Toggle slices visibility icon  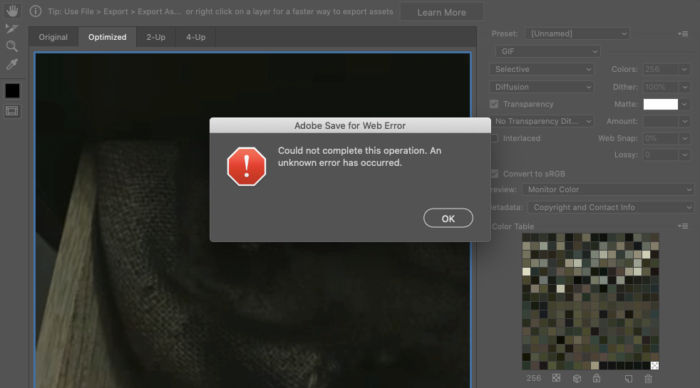pyautogui.click(x=12, y=111)
